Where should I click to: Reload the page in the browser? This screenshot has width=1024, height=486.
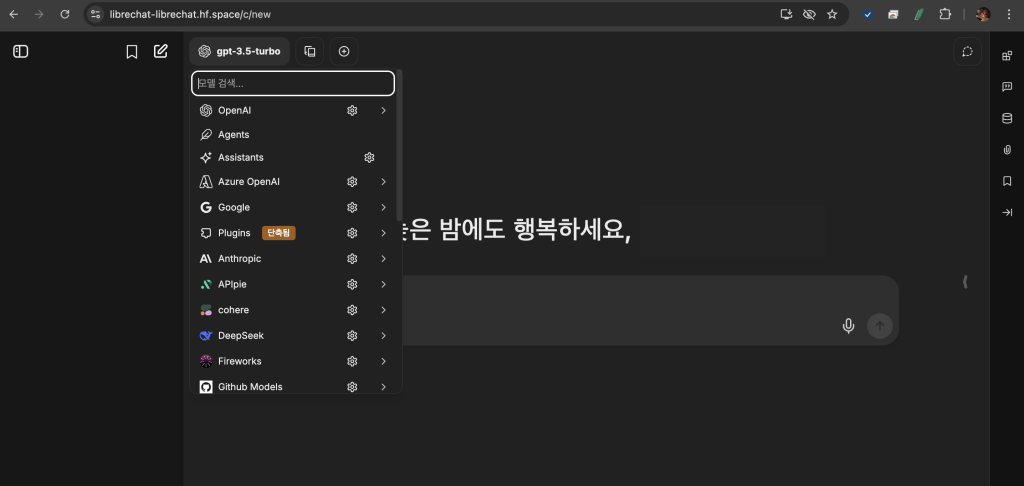[65, 14]
